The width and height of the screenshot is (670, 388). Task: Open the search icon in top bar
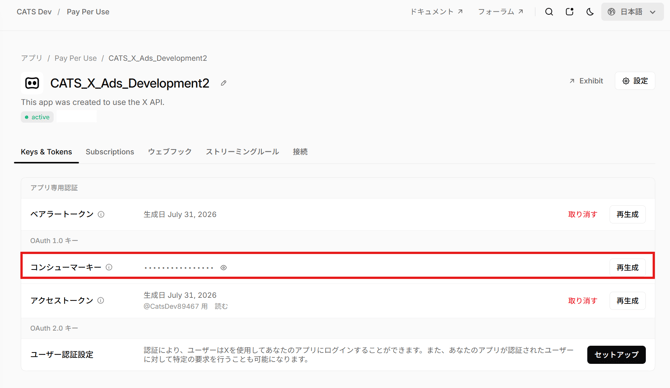(549, 12)
